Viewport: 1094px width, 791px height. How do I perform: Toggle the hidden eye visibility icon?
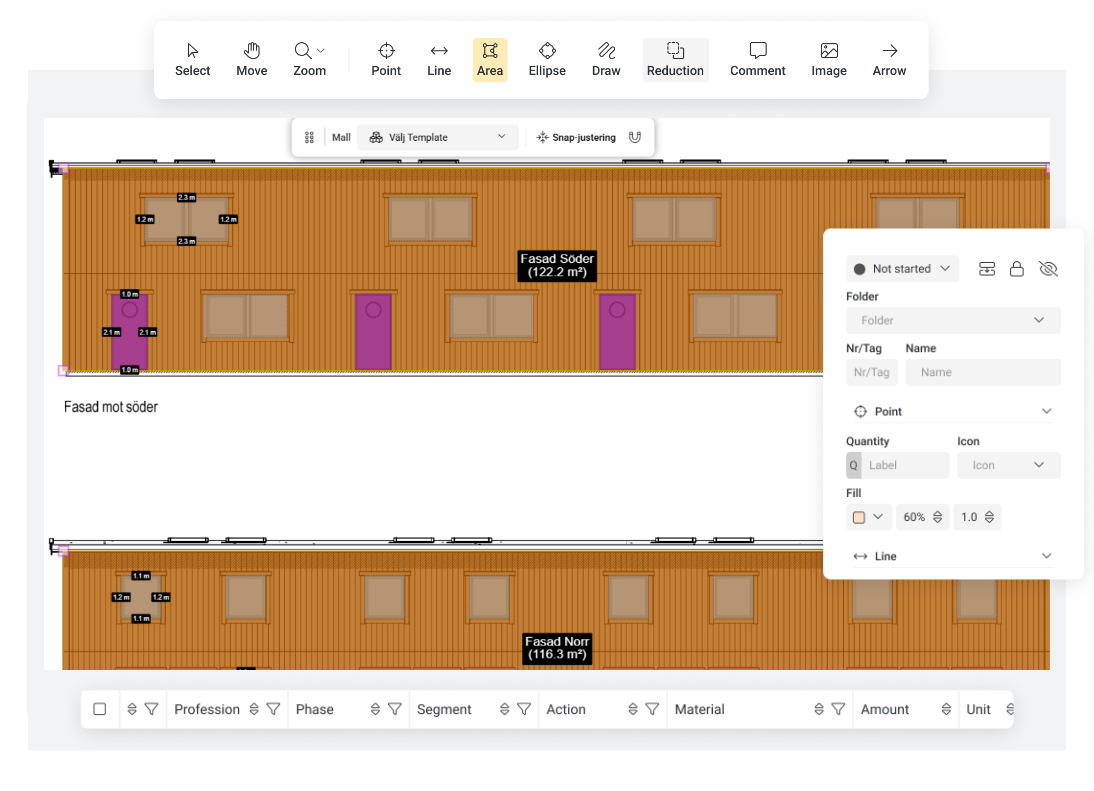click(1048, 269)
